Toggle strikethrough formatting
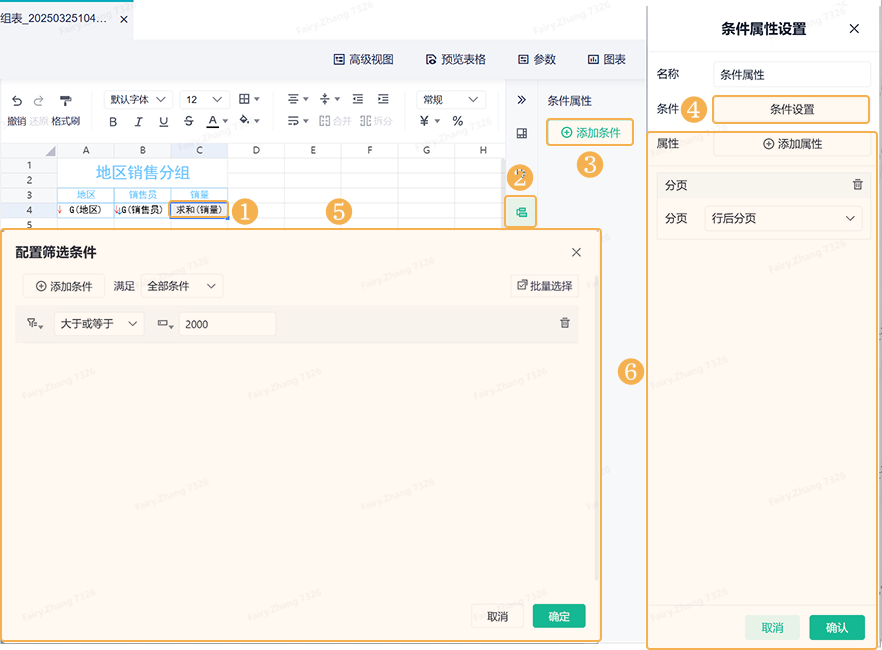The height and width of the screenshot is (650, 882). click(x=189, y=121)
